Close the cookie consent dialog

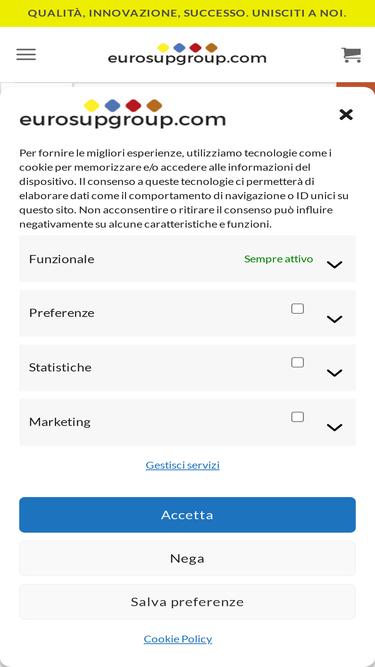pos(346,114)
